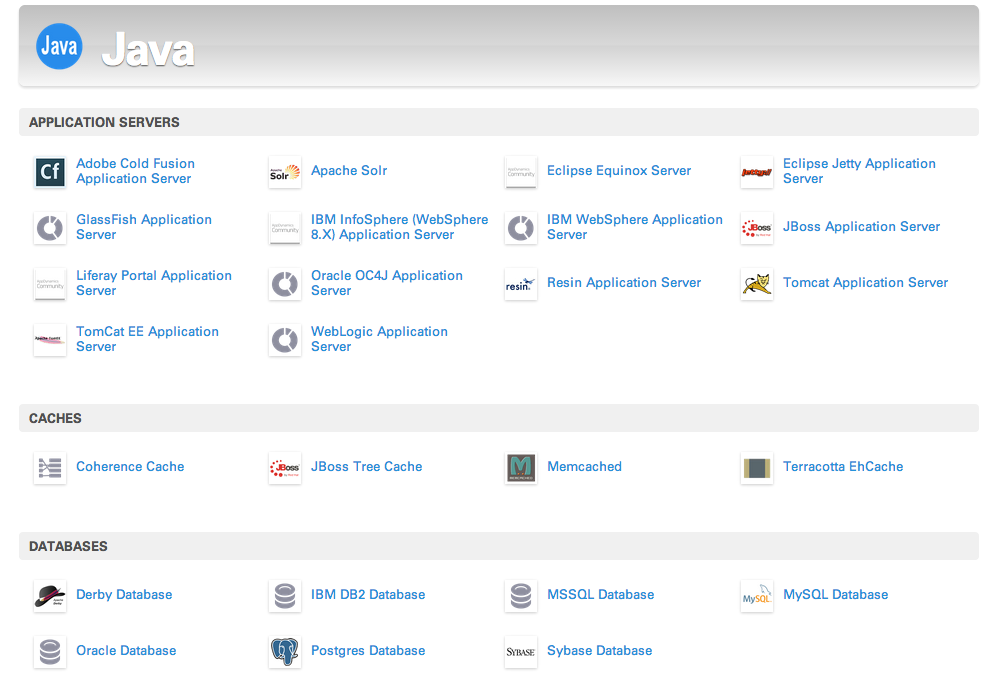
Task: Open Resin Application Server link
Action: coord(624,282)
